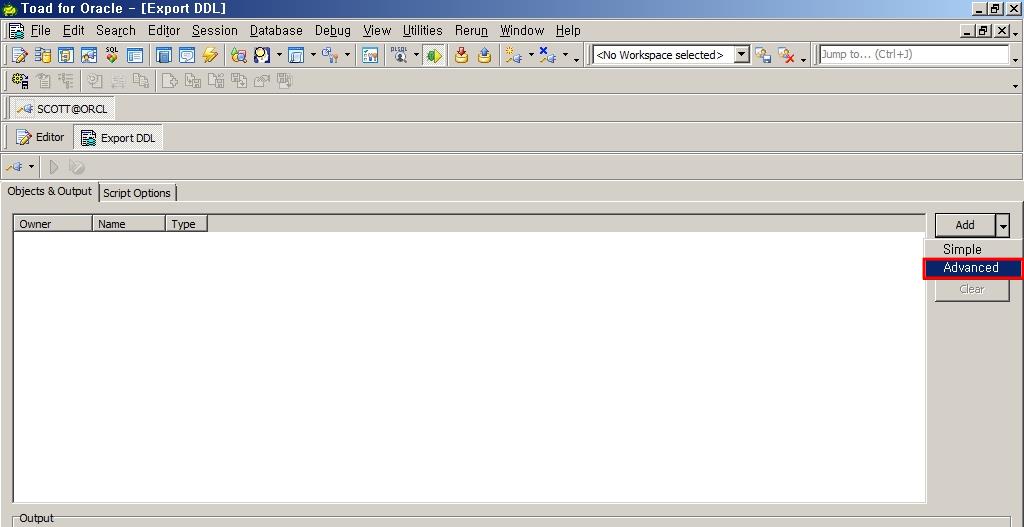The width and height of the screenshot is (1024, 527).
Task: Click the Rollback icon with blue arrow
Action: click(x=484, y=55)
